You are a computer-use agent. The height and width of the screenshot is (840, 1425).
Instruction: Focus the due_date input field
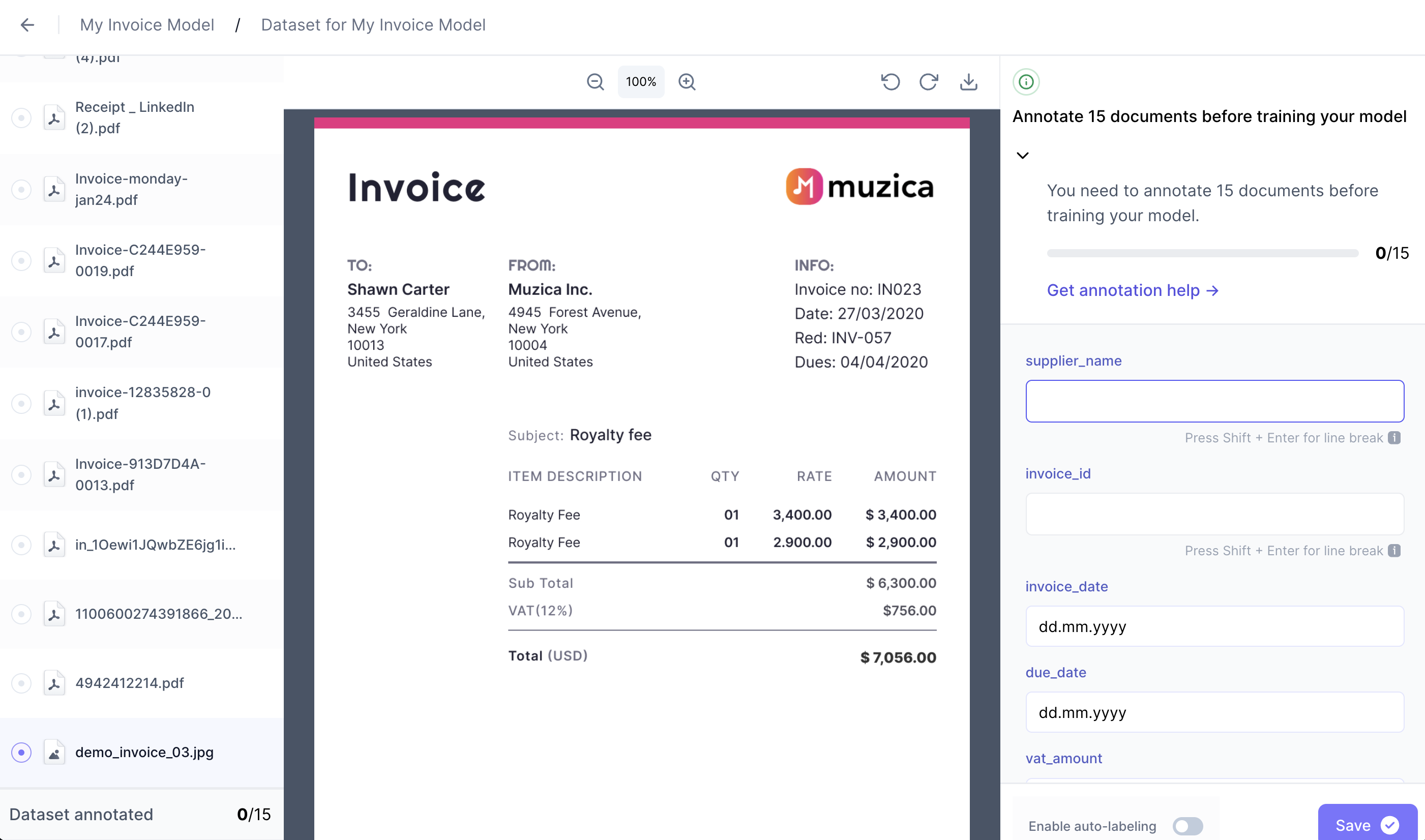pos(1214,712)
